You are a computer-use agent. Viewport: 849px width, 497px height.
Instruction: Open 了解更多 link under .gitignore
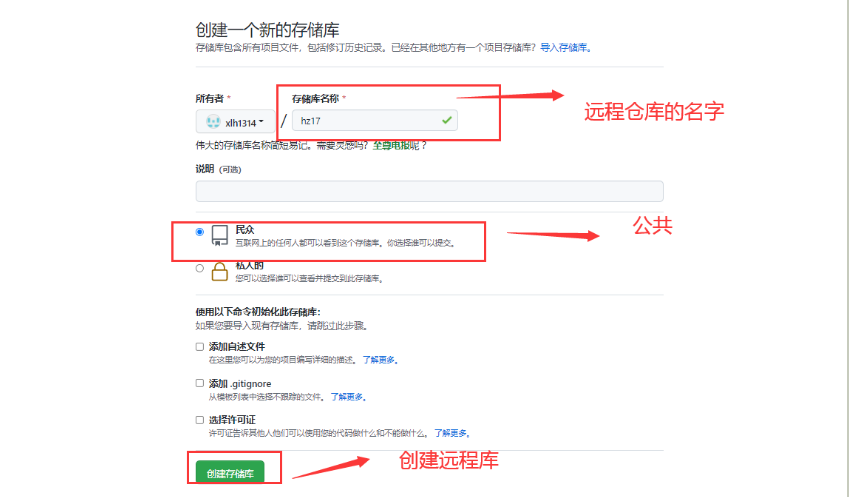[x=349, y=397]
